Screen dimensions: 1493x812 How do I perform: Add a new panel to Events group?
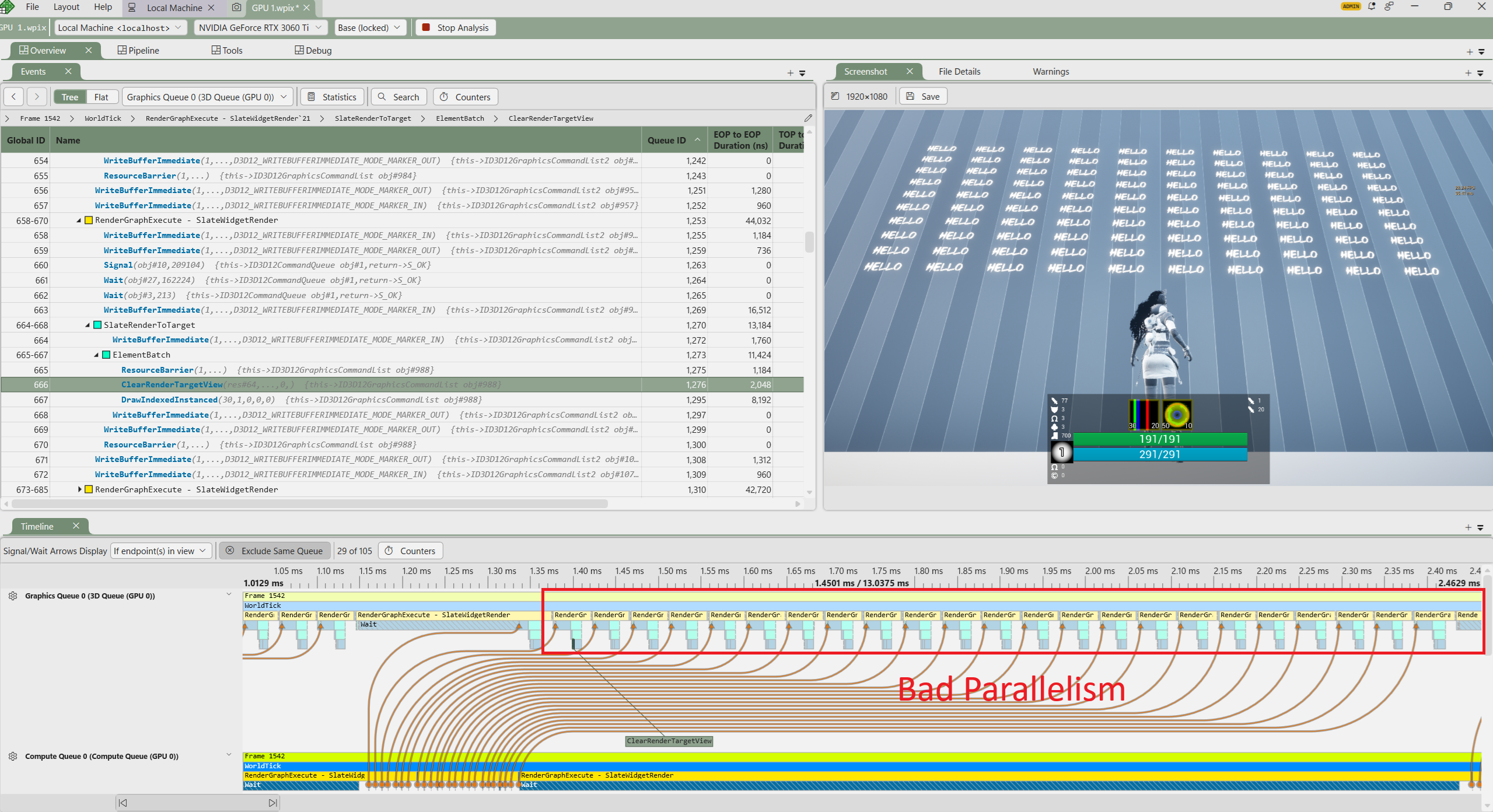click(790, 73)
